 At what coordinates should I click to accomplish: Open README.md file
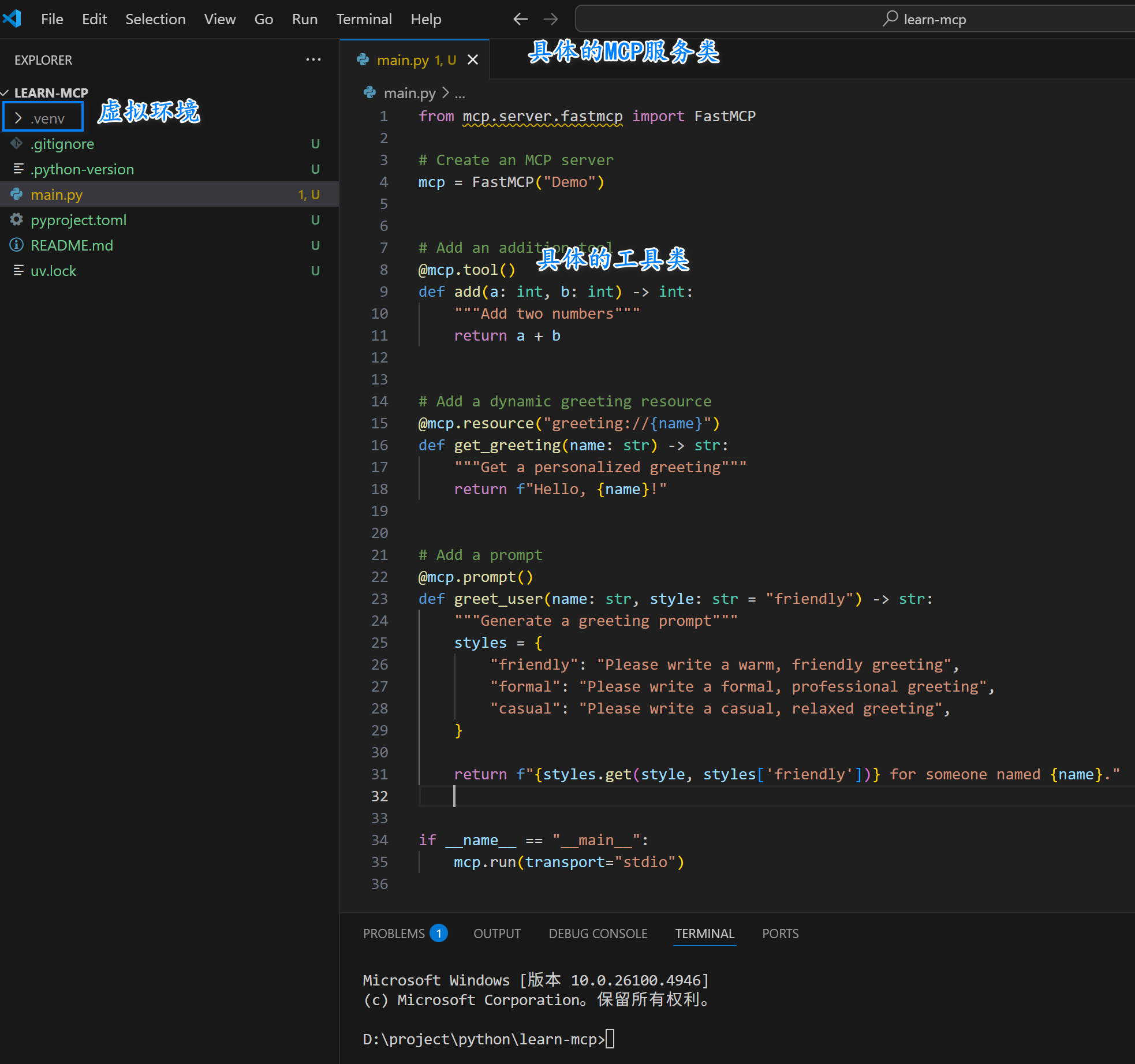tap(72, 245)
